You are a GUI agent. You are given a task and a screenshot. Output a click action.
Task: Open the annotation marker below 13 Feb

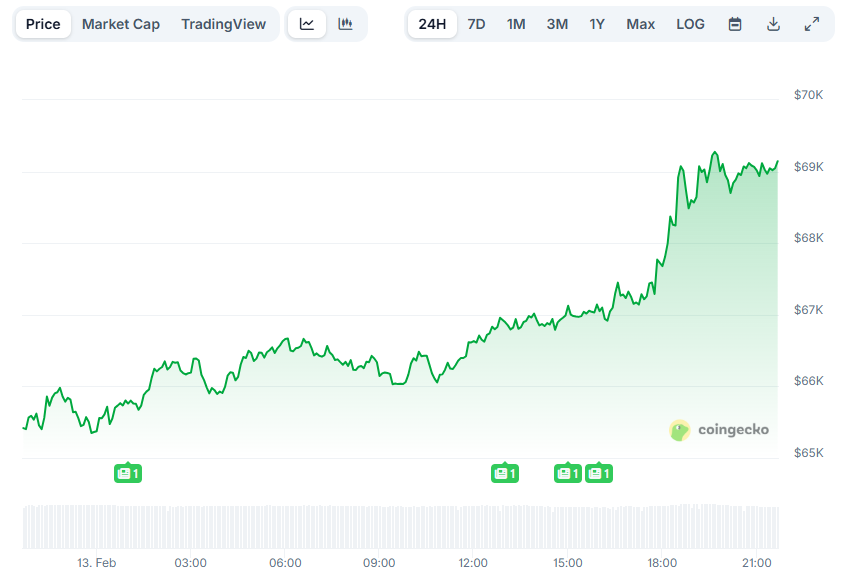(x=127, y=473)
